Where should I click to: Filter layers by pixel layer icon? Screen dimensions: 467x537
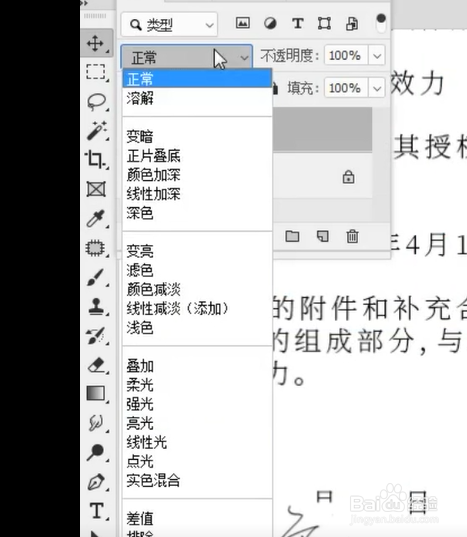click(243, 23)
